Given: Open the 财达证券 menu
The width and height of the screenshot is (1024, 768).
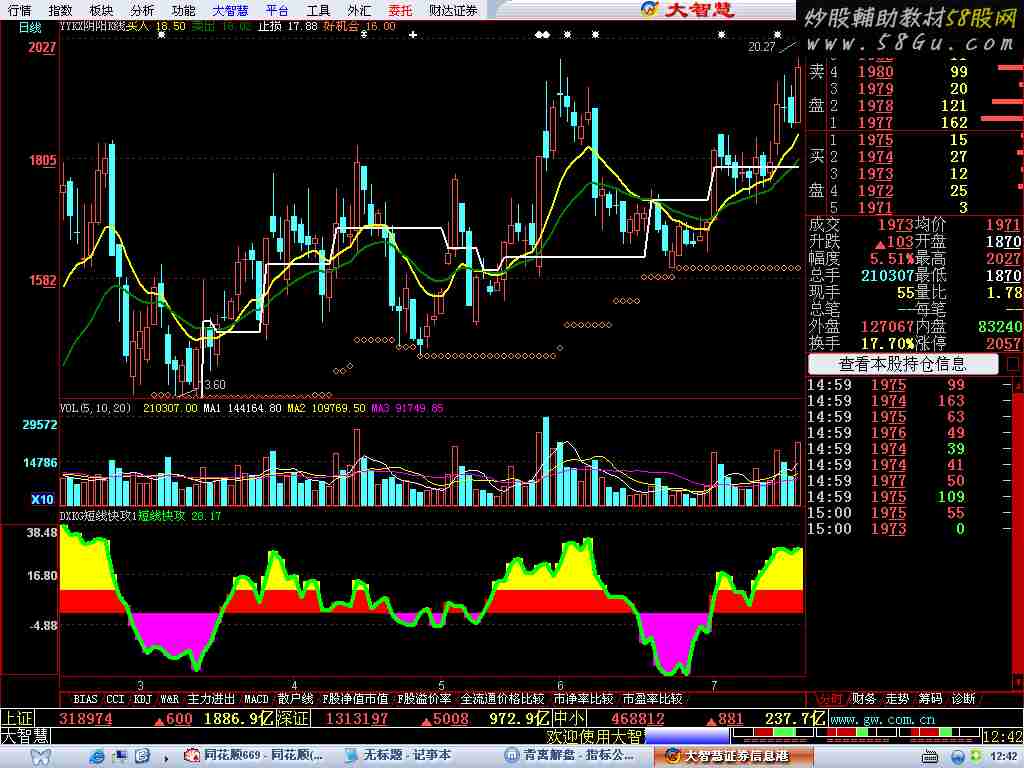Looking at the screenshot, I should click(453, 10).
